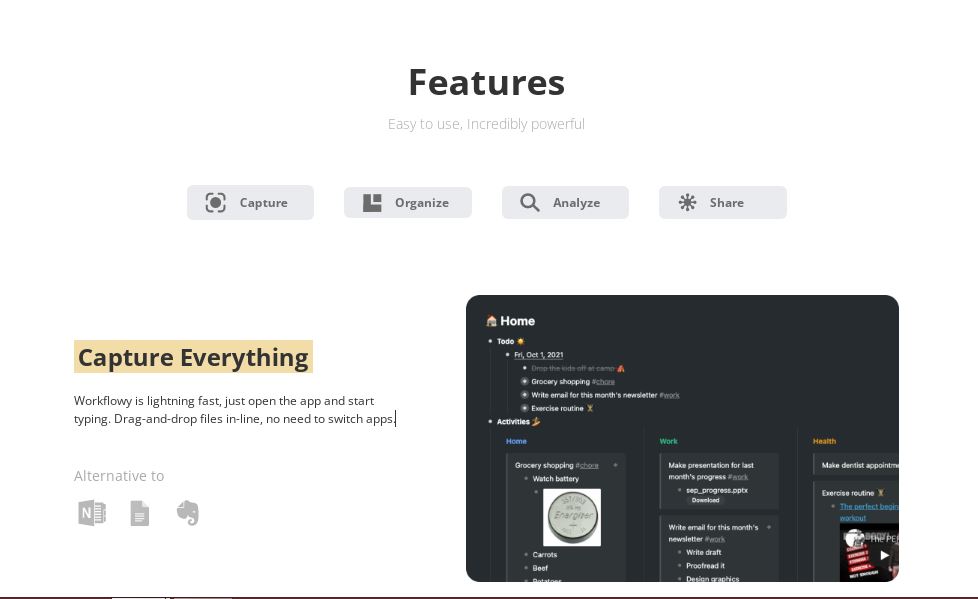Click the Analyze magnifier icon
Screen dimensions: 978x599
[530, 202]
